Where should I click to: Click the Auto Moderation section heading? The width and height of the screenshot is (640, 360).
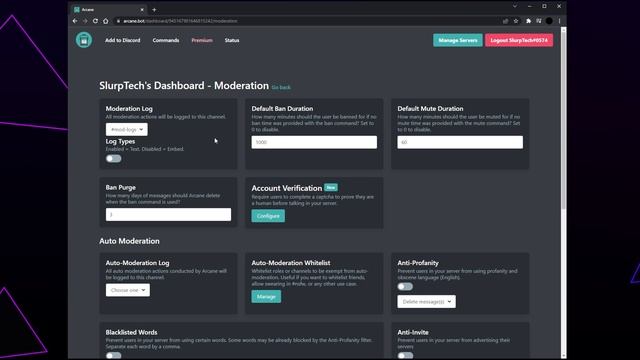[x=129, y=241]
